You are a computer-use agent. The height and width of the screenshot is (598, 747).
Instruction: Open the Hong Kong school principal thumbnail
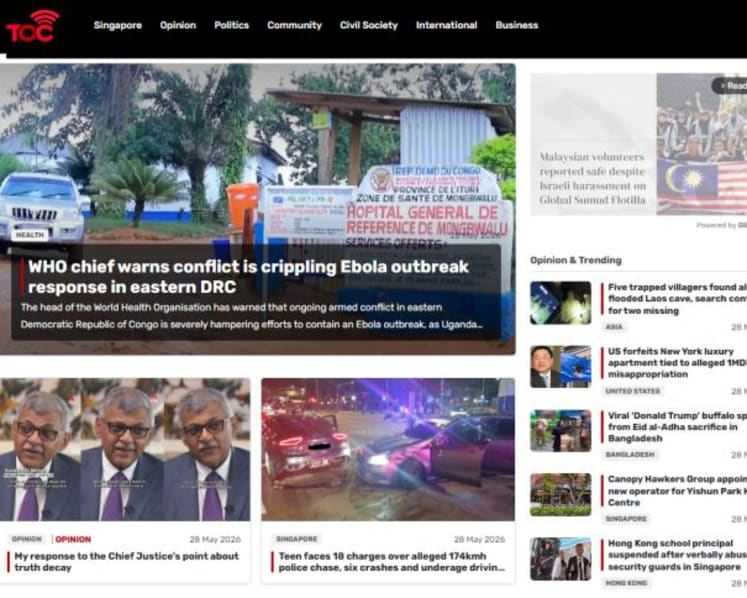[561, 559]
